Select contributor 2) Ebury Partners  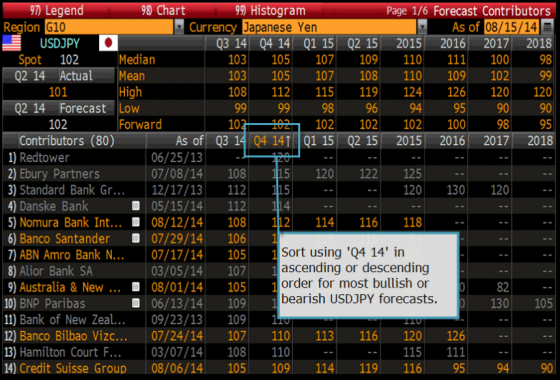point(59,174)
